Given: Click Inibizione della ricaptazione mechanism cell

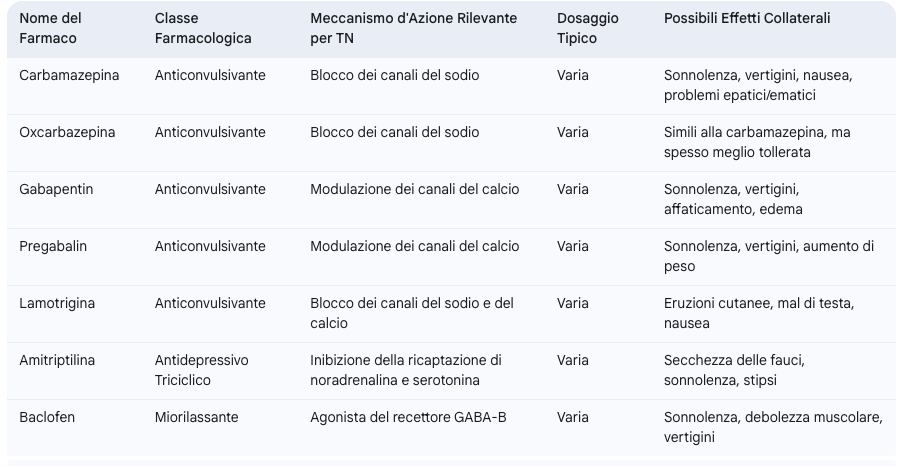Looking at the screenshot, I should [x=406, y=370].
